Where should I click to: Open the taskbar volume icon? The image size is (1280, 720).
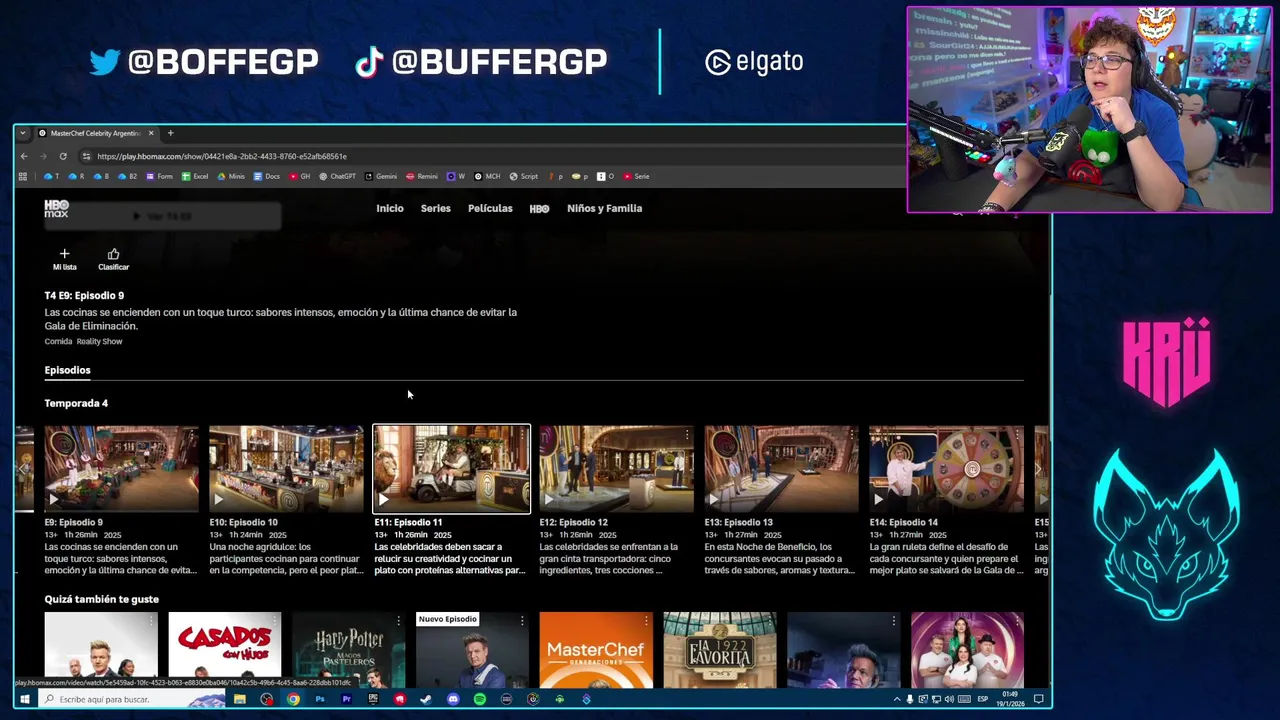point(949,699)
